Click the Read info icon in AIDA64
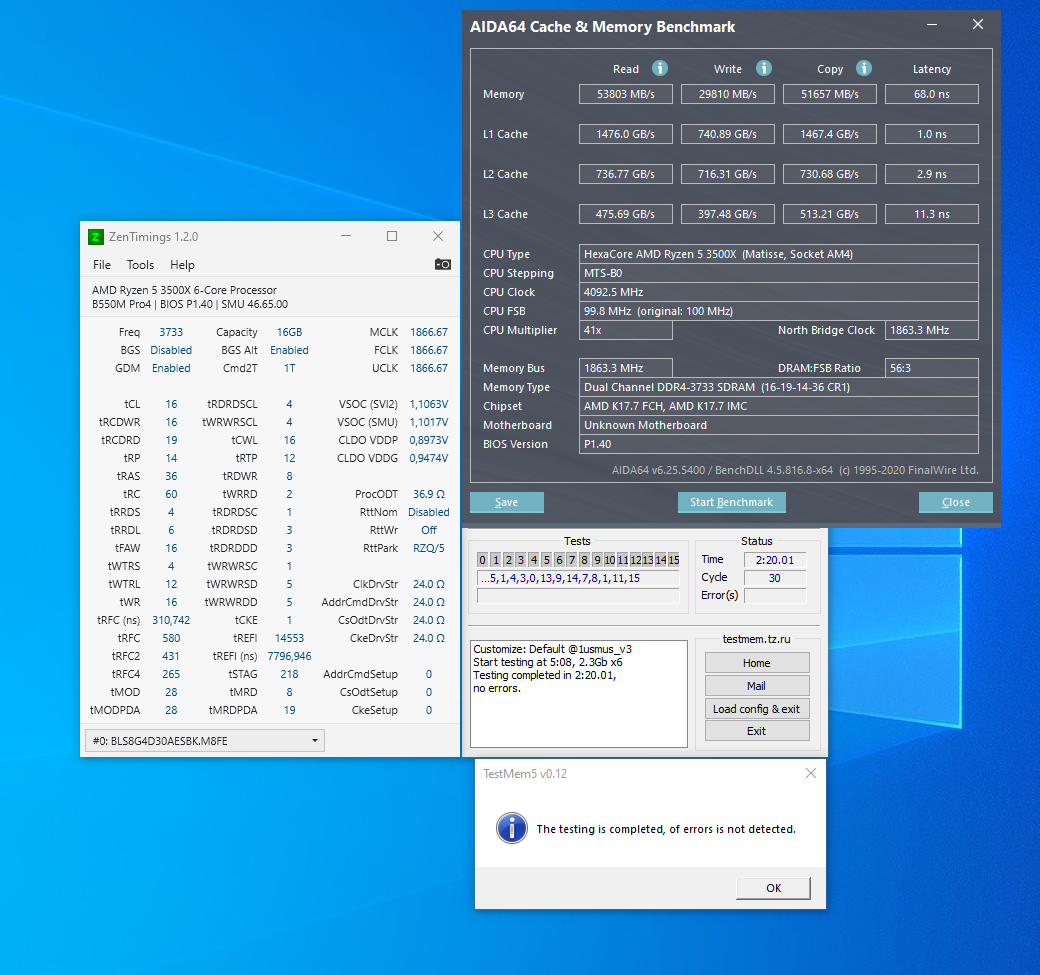This screenshot has width=1040, height=975. click(659, 68)
